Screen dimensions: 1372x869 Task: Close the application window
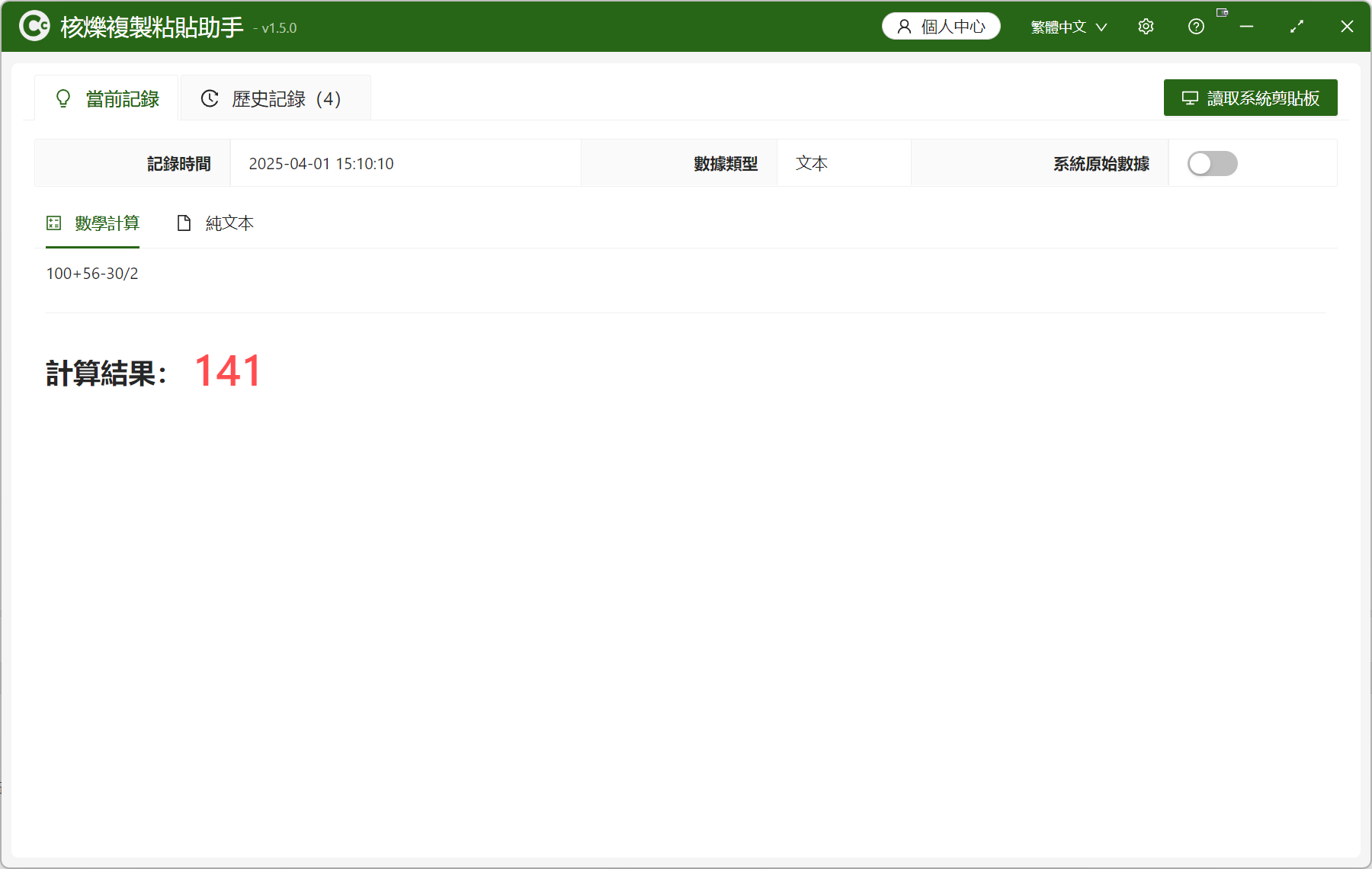click(1347, 27)
